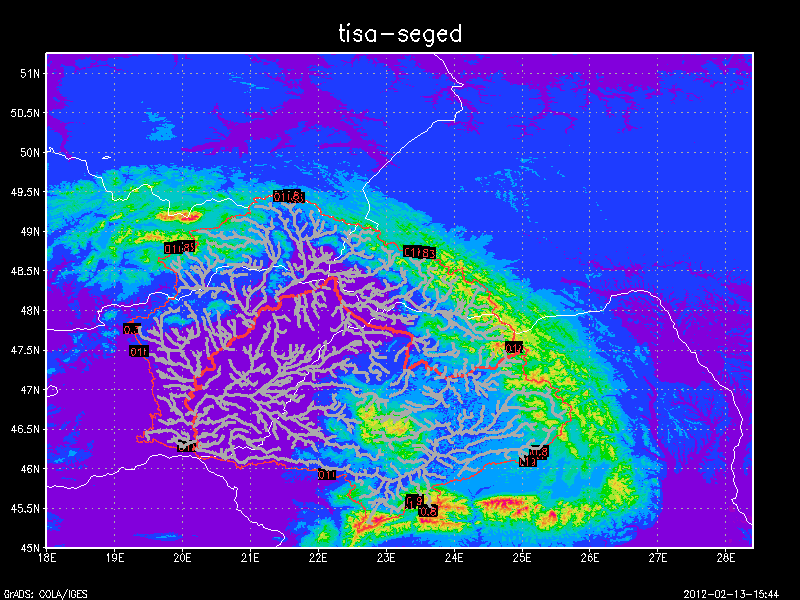Click the 48.5N latitude axis label

click(25, 271)
